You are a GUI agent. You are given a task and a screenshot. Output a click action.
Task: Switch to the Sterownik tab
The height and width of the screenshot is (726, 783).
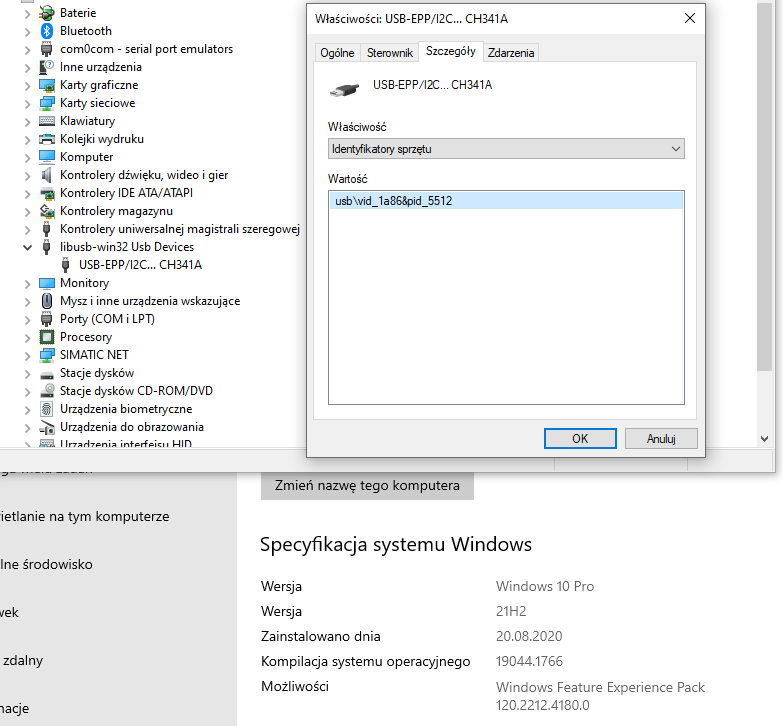point(389,53)
